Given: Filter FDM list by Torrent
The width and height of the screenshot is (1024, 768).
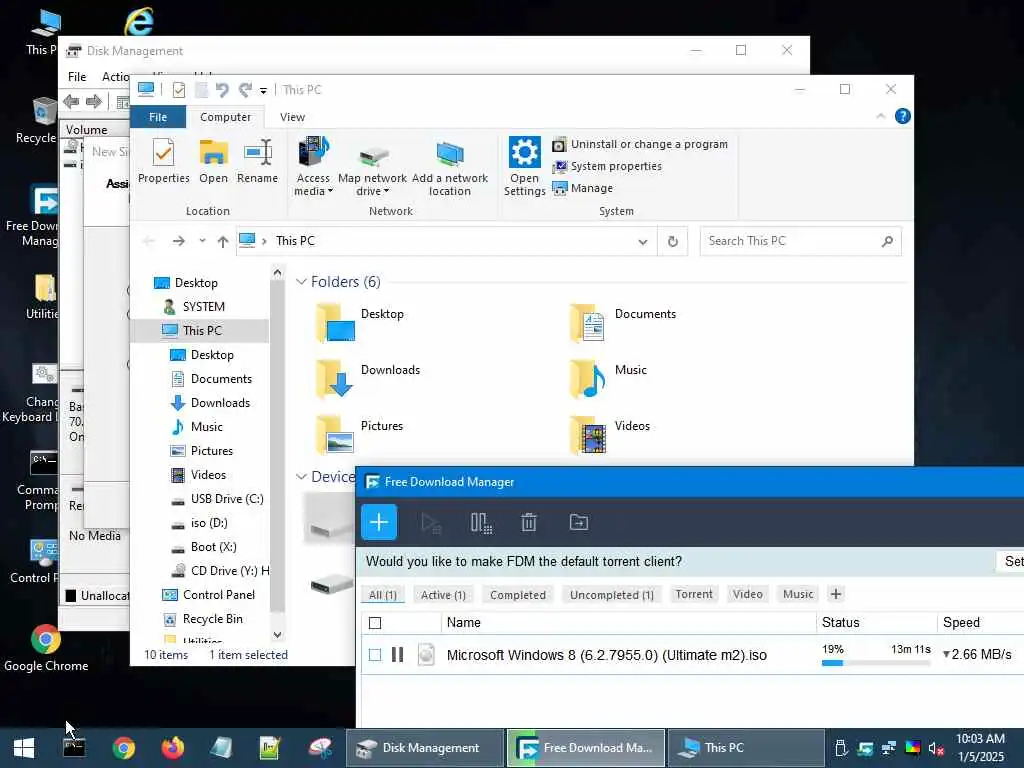Looking at the screenshot, I should tap(694, 594).
